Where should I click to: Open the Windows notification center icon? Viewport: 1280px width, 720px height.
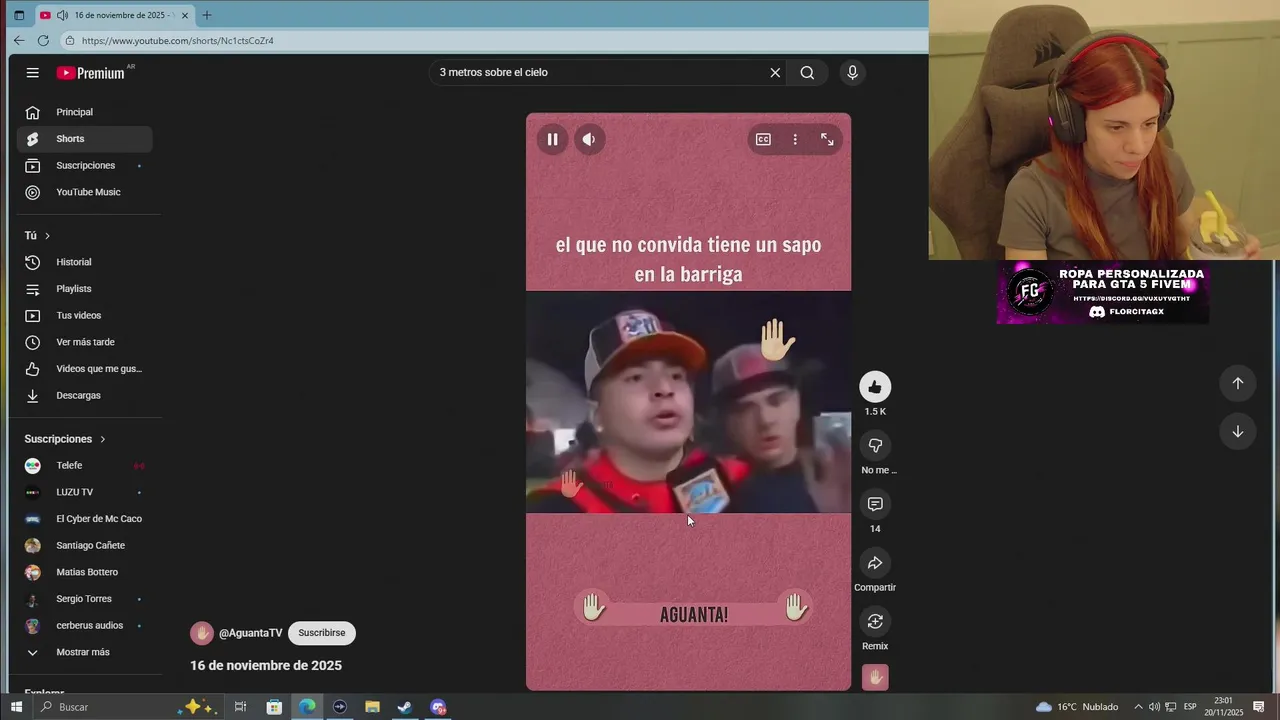coord(1259,707)
